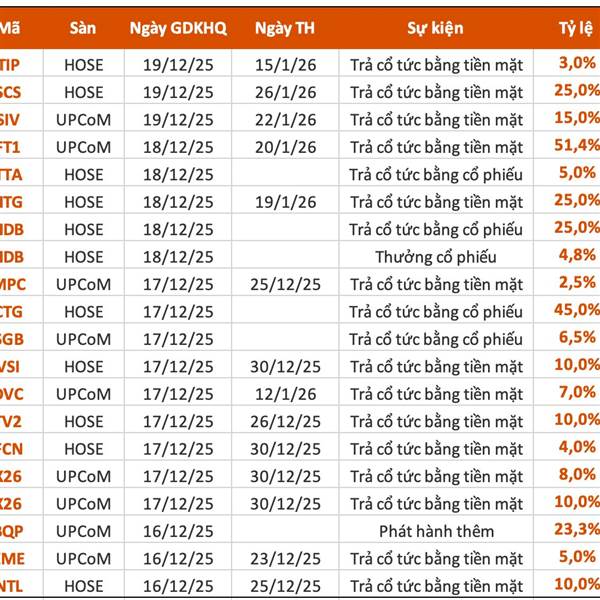Click the 51,4% ratio value

[576, 146]
